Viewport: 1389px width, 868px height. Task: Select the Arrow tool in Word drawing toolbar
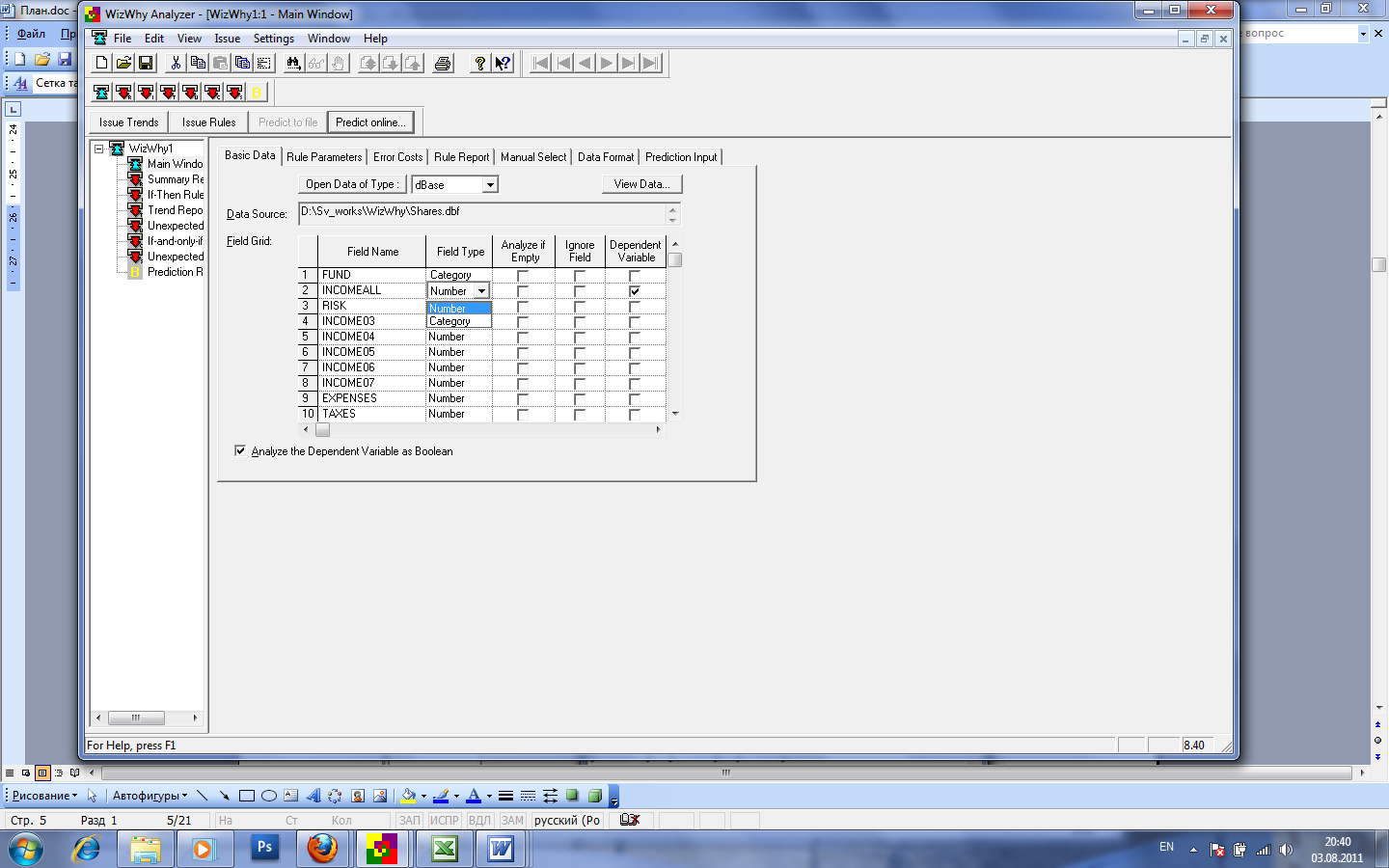[224, 796]
